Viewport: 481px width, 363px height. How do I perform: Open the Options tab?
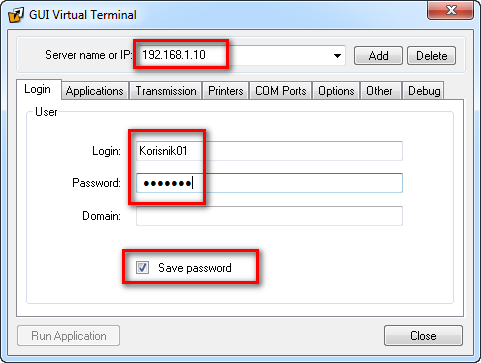(x=336, y=91)
